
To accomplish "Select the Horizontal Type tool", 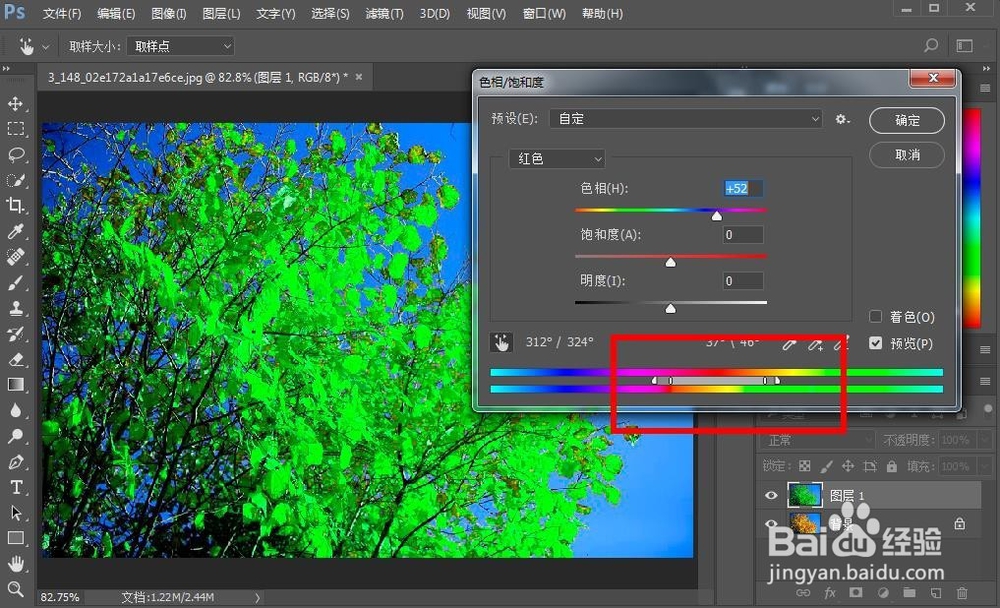I will tap(15, 487).
